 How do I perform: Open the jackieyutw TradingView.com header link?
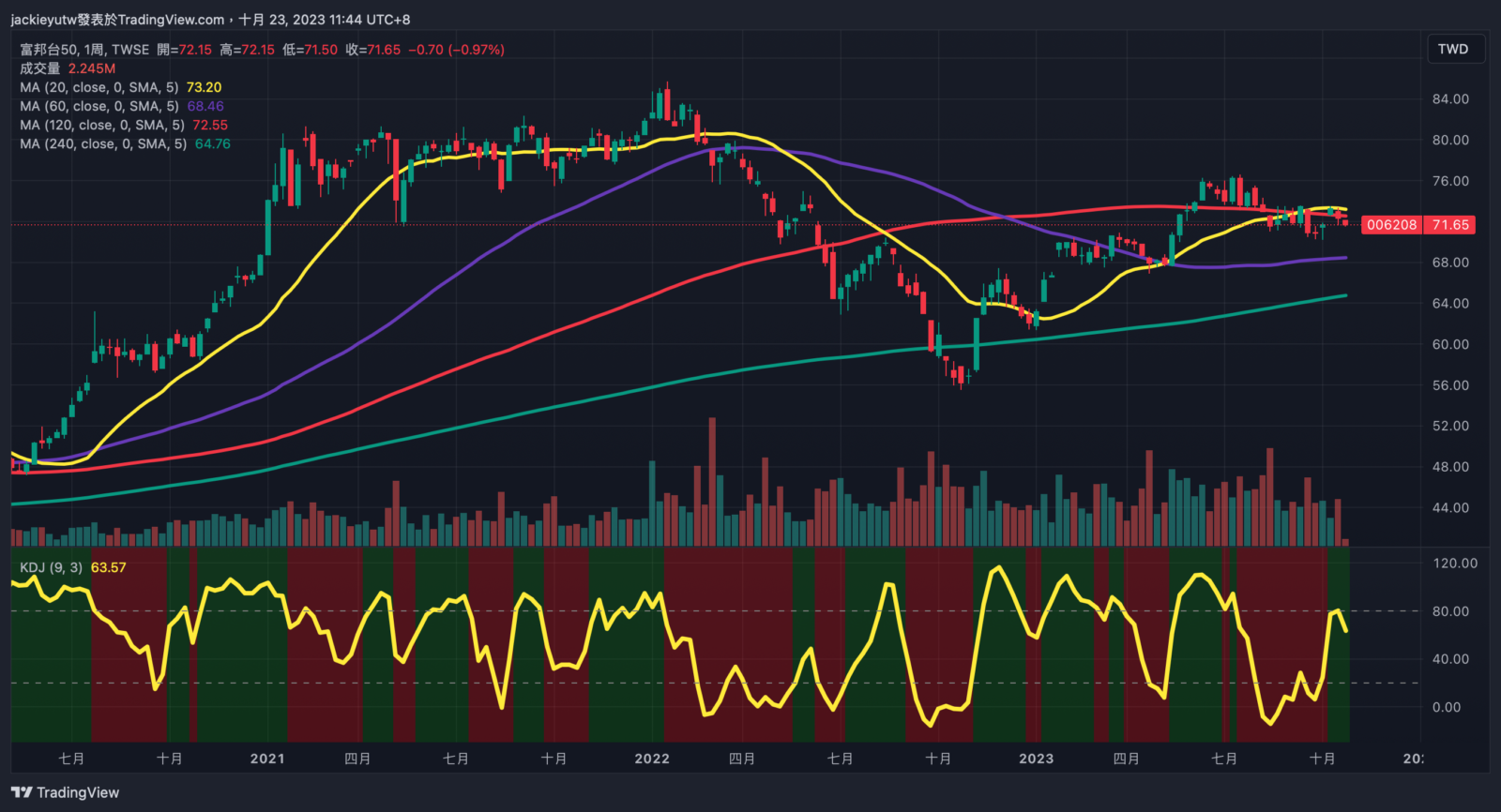pos(117,19)
